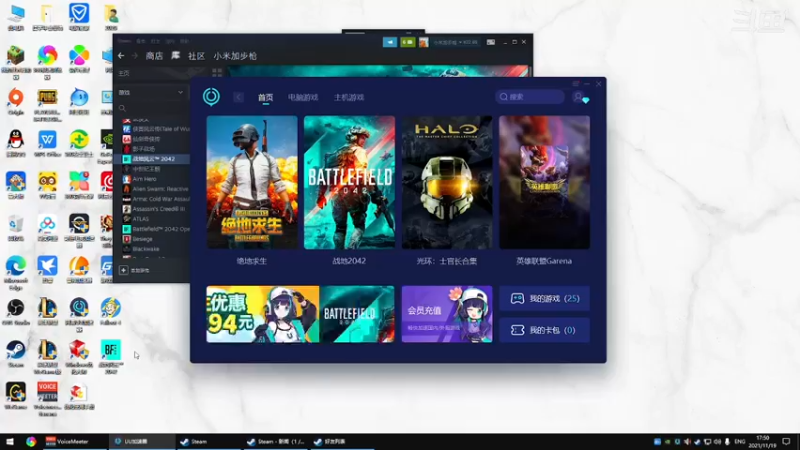800x450 pixels.
Task: Click the Steam 好友列表 taskbar button
Action: pos(342,441)
